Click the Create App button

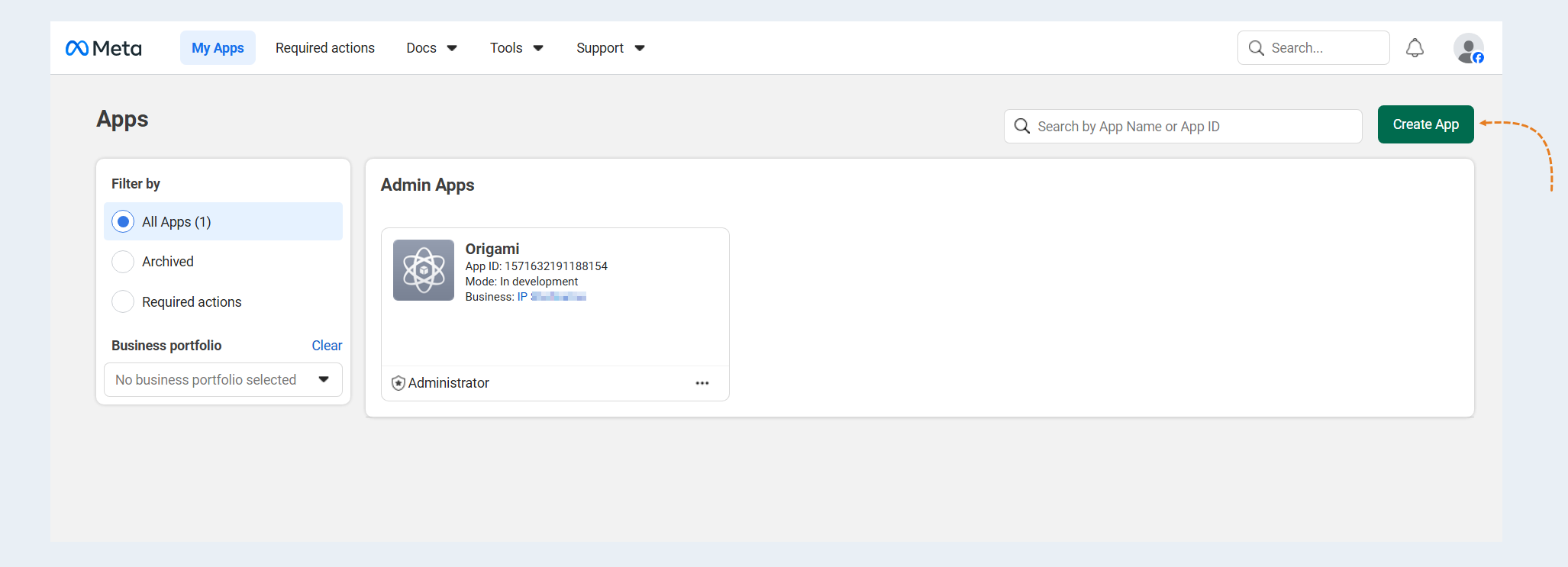click(1425, 124)
